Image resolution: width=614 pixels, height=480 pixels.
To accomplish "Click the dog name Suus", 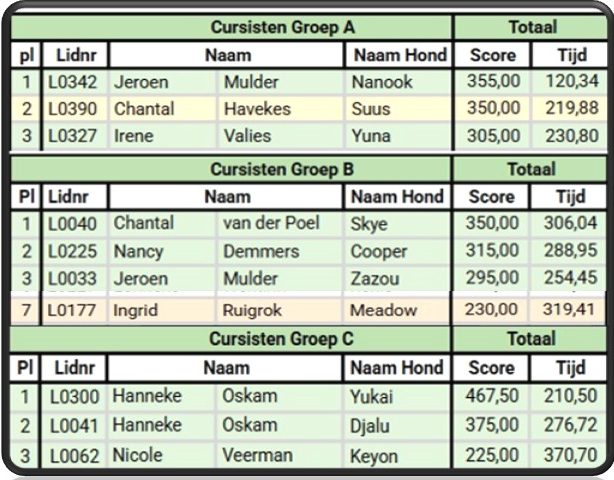I will (370, 108).
